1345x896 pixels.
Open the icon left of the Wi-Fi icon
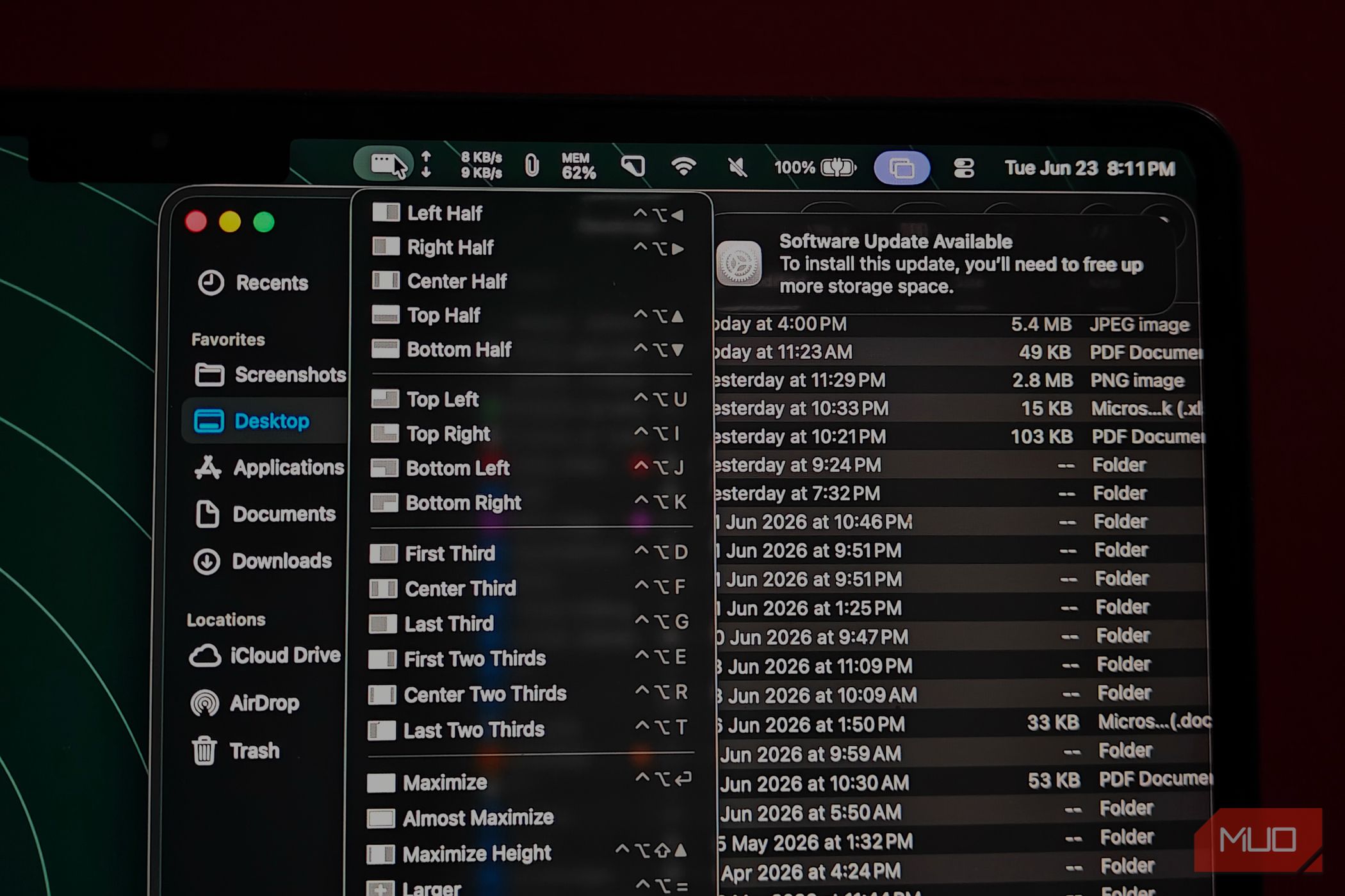pos(633,167)
